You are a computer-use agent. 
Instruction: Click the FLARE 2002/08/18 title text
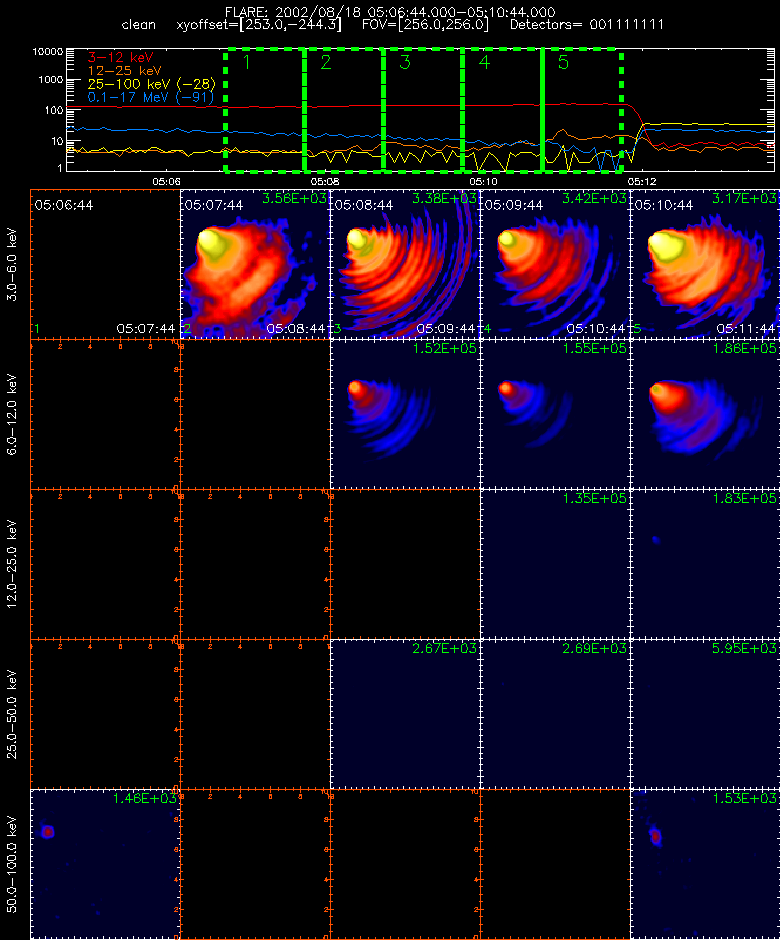pos(390,12)
